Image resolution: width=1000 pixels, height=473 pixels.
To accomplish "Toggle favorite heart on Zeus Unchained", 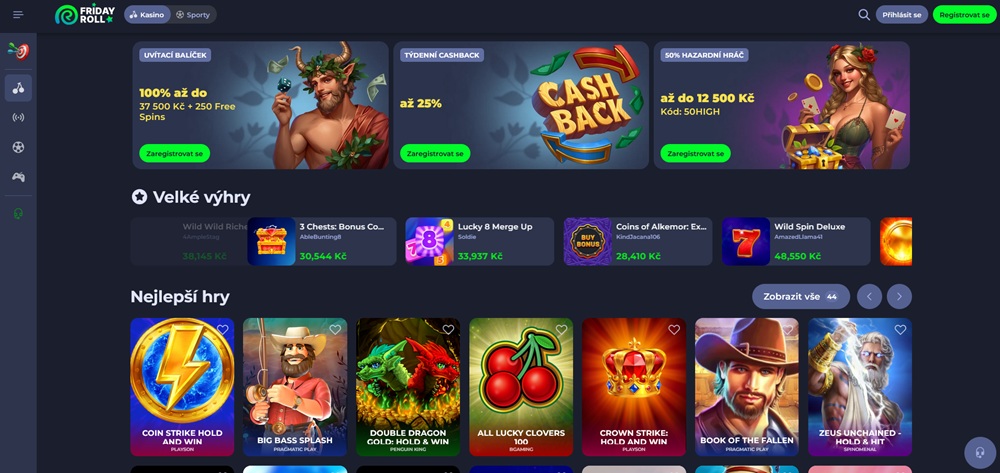I will pyautogui.click(x=900, y=330).
